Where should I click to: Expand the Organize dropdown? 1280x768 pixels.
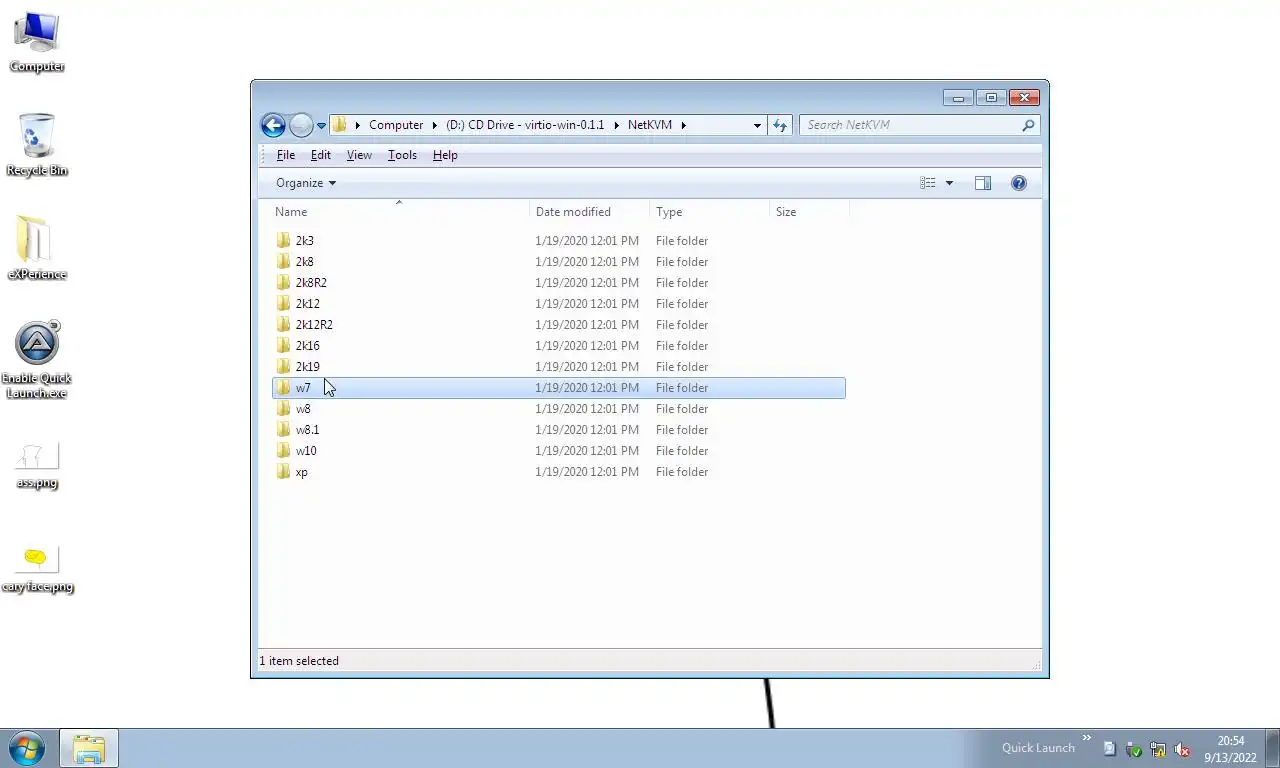(x=306, y=183)
